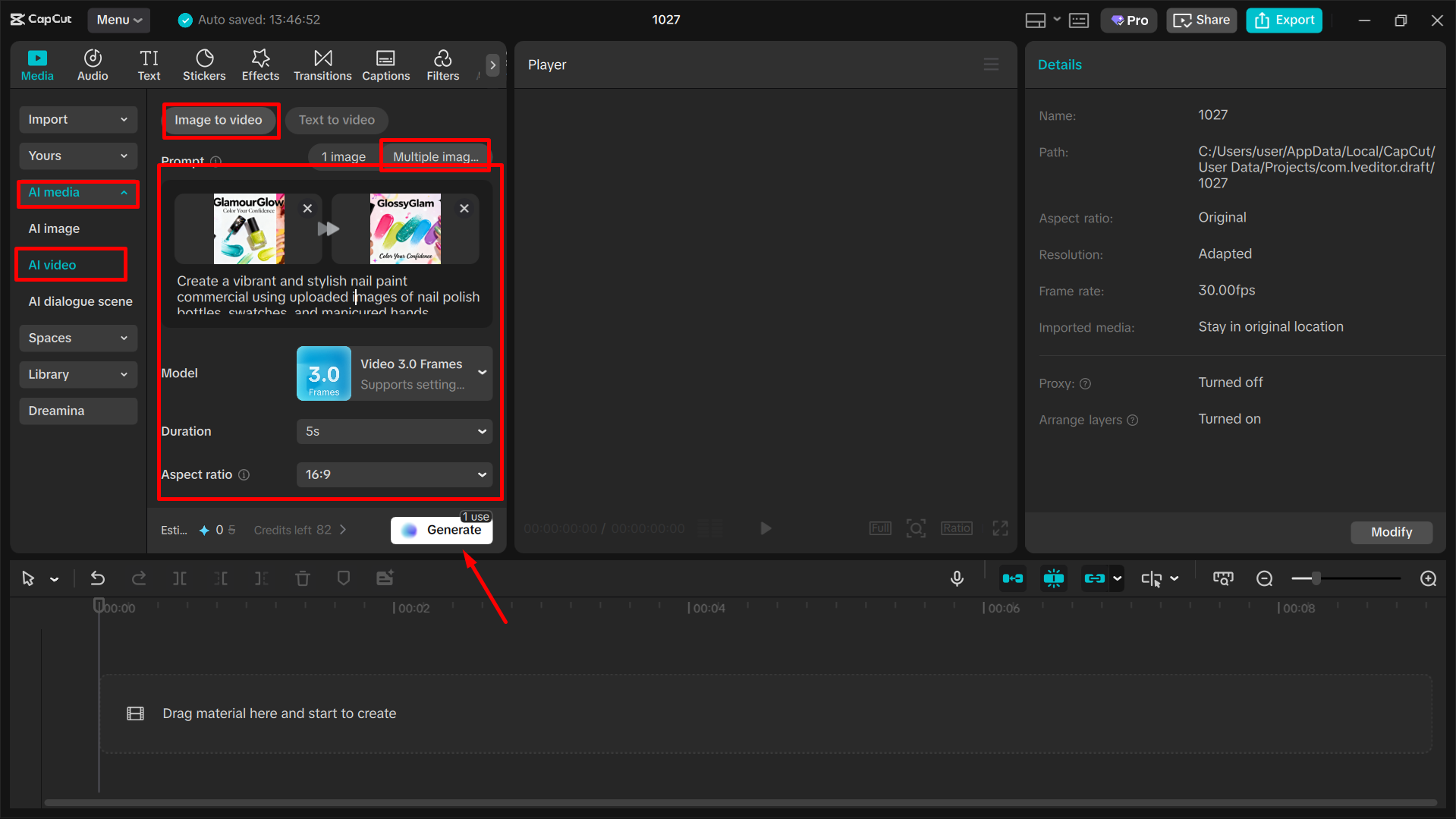
Task: Click the delete clip trash icon
Action: pyautogui.click(x=302, y=578)
